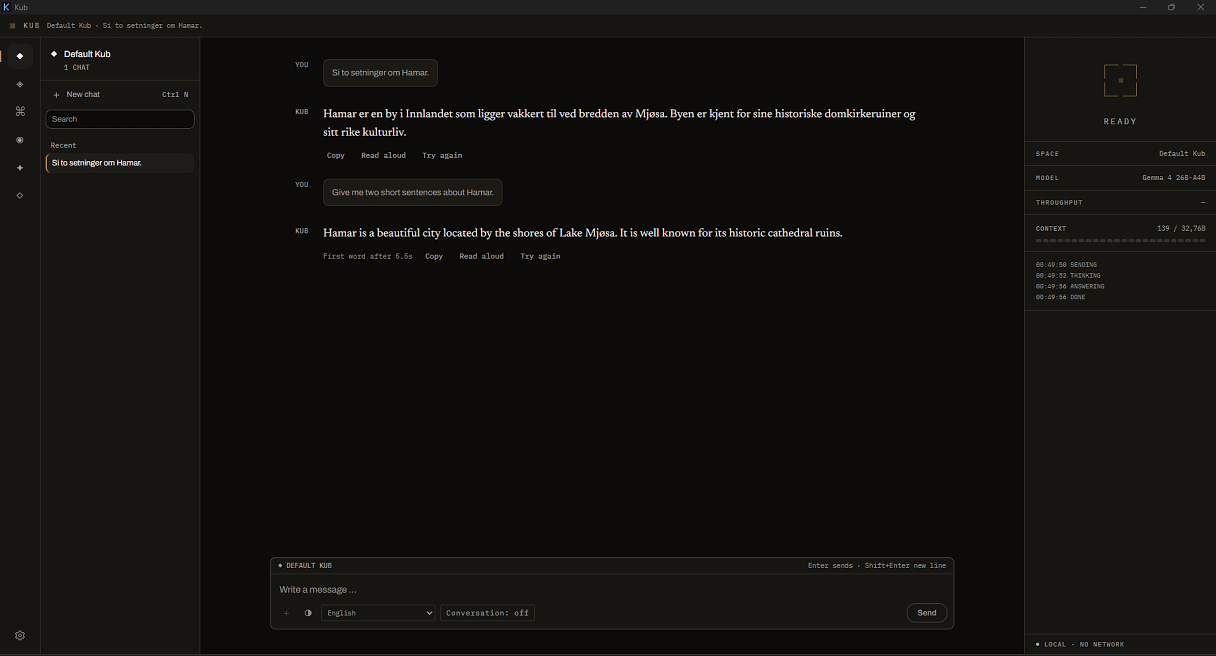Image resolution: width=1216 pixels, height=656 pixels.
Task: Click the user message 'Si to setninger om Hamar.'
Action: (380, 72)
